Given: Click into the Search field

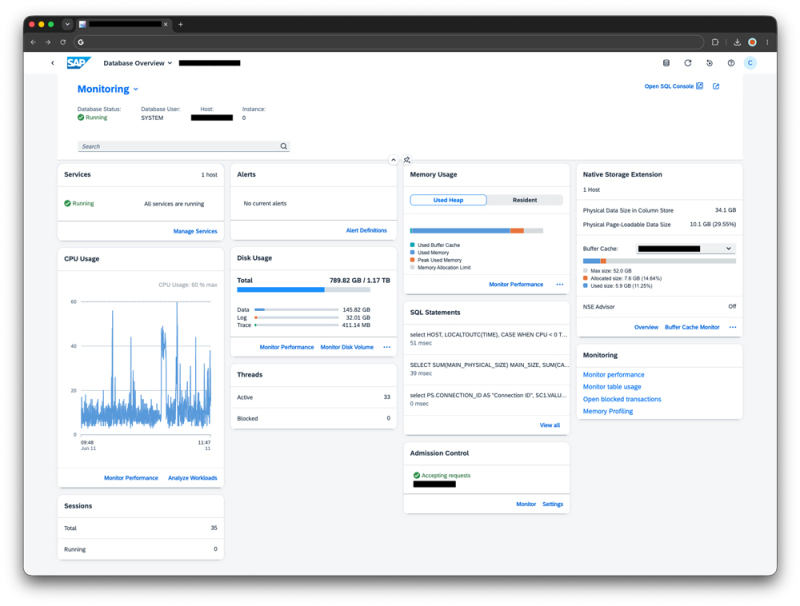Looking at the screenshot, I should (184, 146).
